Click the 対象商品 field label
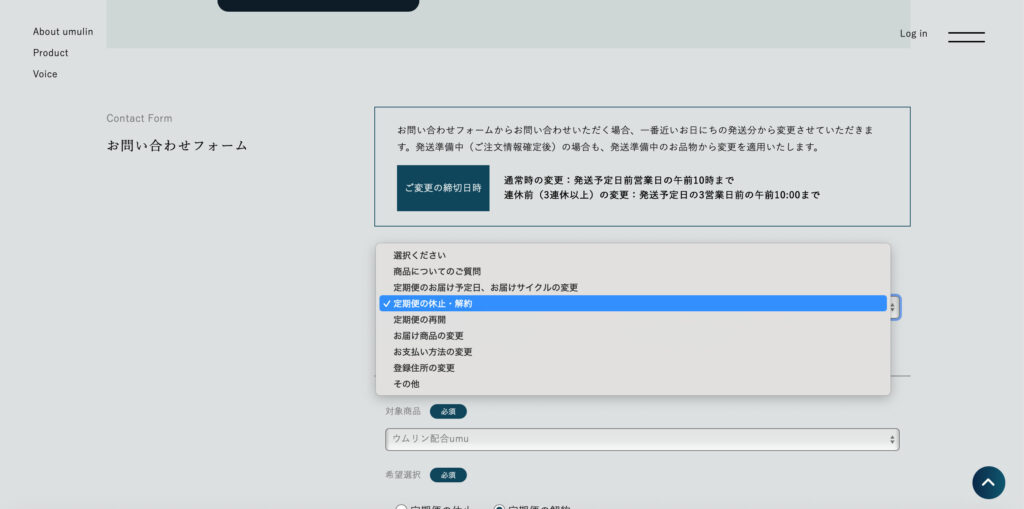1024x509 pixels. click(x=403, y=412)
